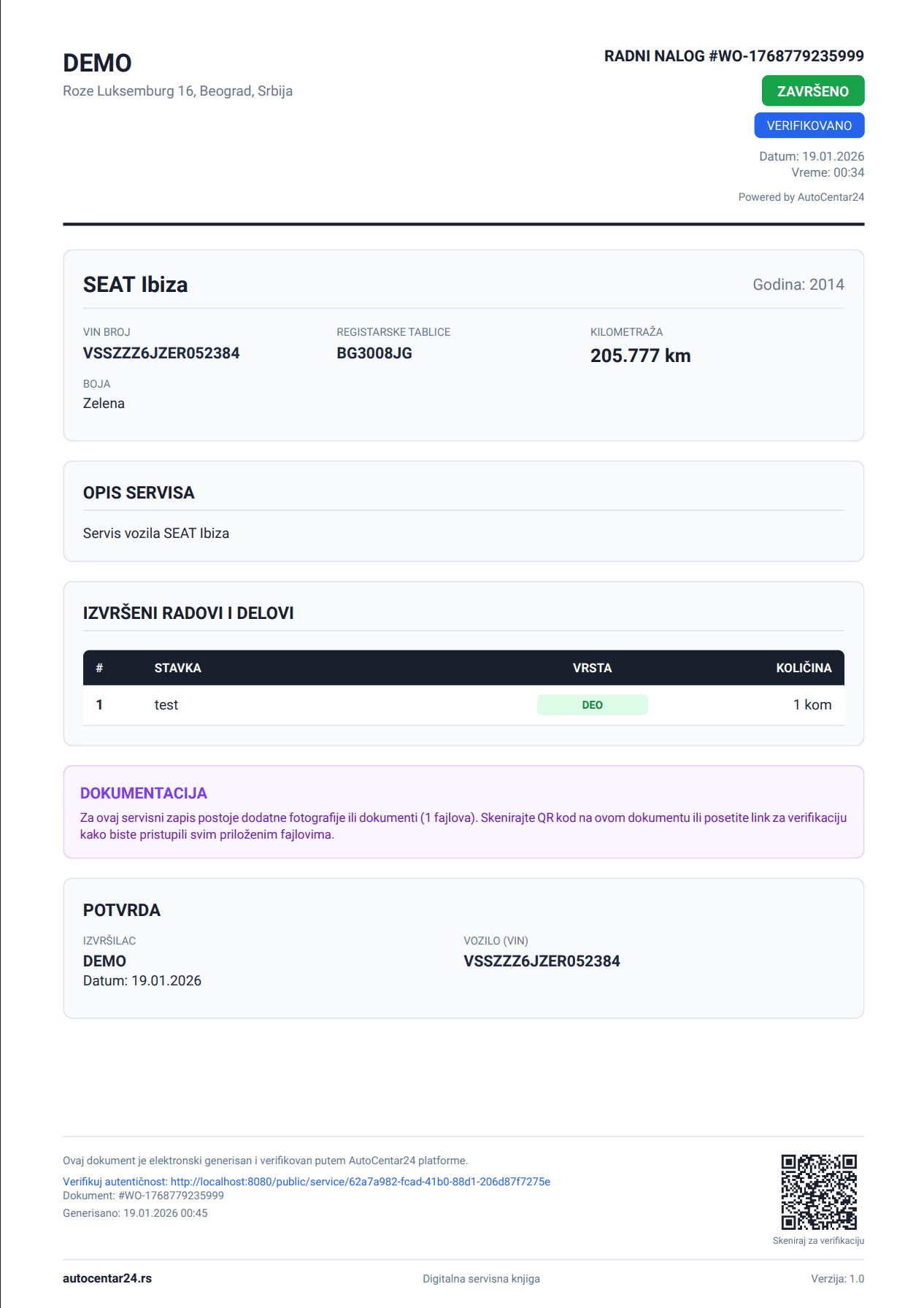Open the localhost verification link
The height and width of the screenshot is (1308, 924).
click(x=360, y=1181)
